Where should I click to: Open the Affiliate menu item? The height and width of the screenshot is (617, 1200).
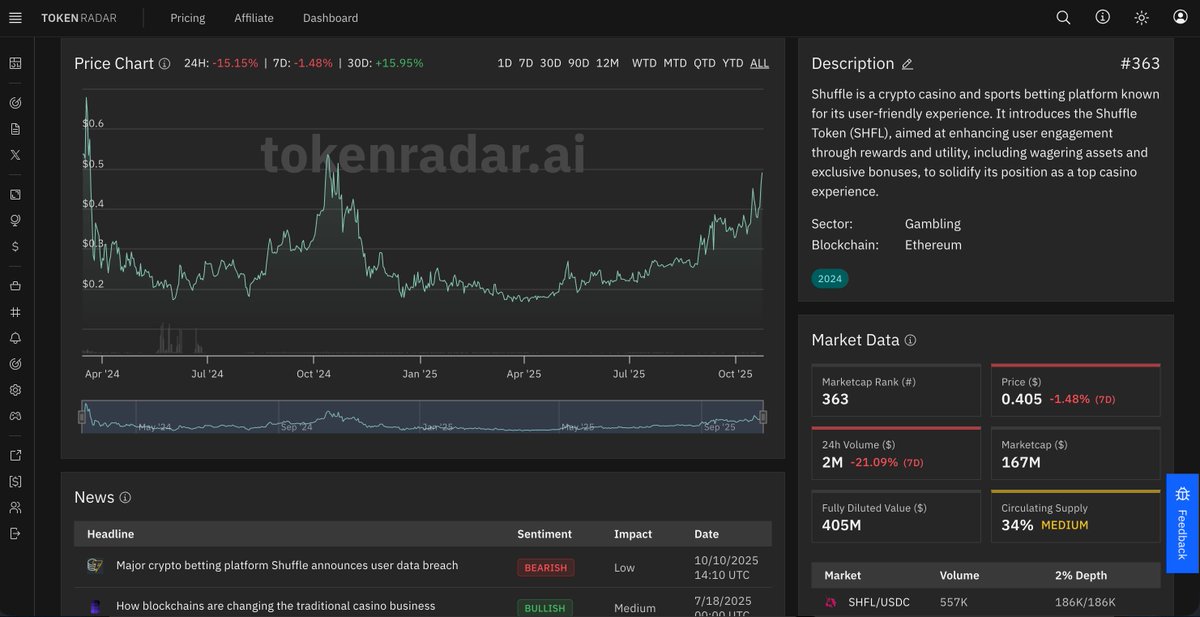tap(254, 18)
